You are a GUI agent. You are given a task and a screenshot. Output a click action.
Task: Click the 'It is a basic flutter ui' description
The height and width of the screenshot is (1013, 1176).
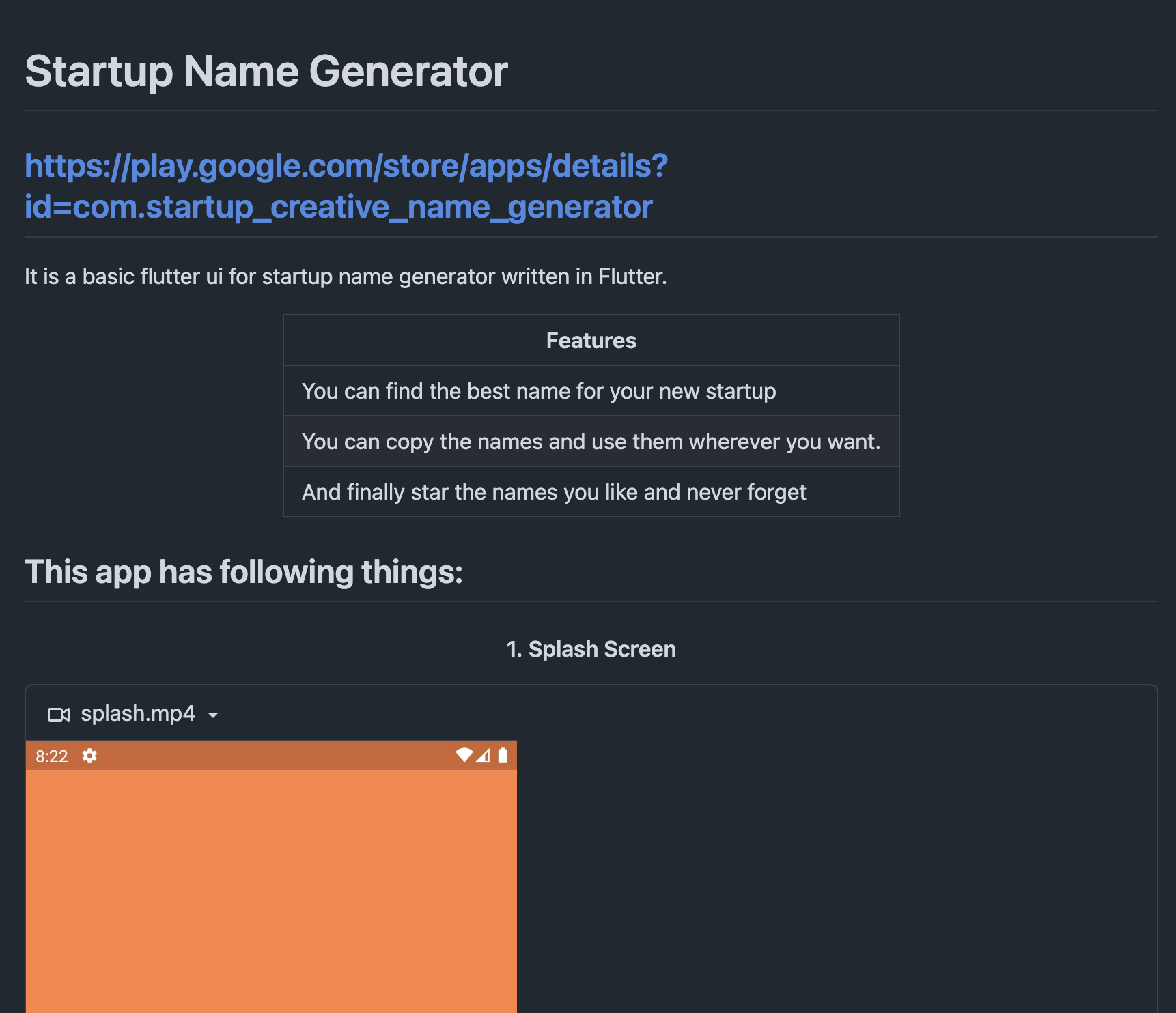coord(346,276)
